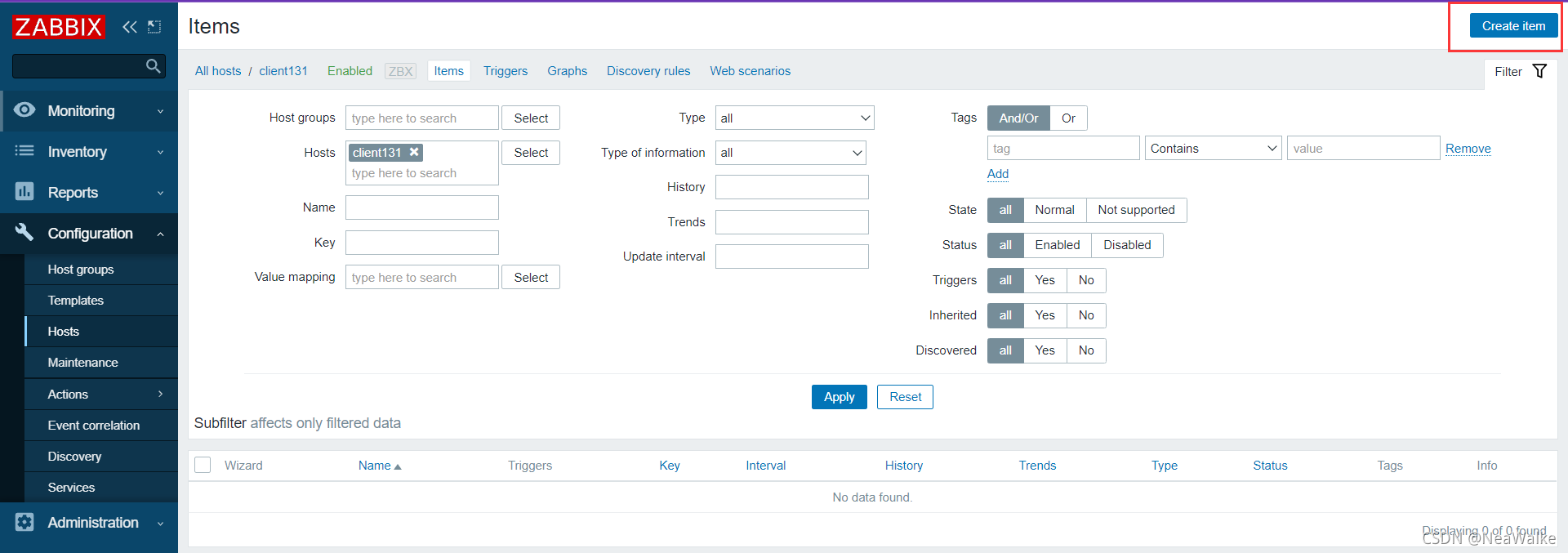Click the sidebar search input field

[78, 66]
